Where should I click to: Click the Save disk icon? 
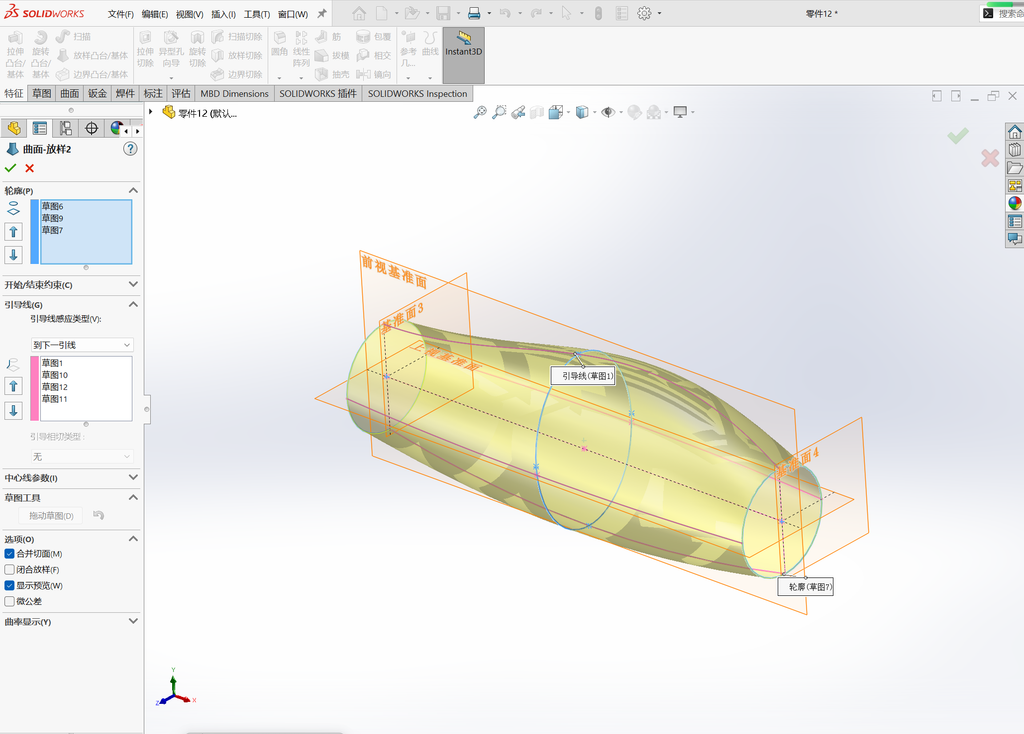coord(443,13)
